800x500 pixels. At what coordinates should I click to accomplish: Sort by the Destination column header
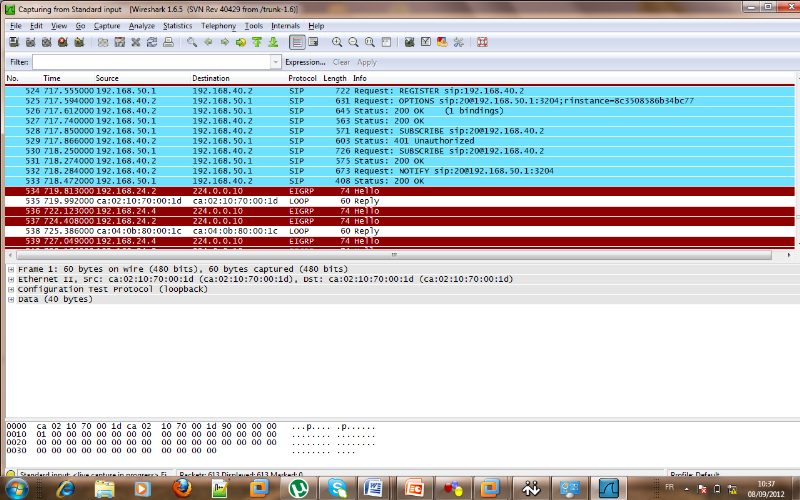click(x=211, y=78)
